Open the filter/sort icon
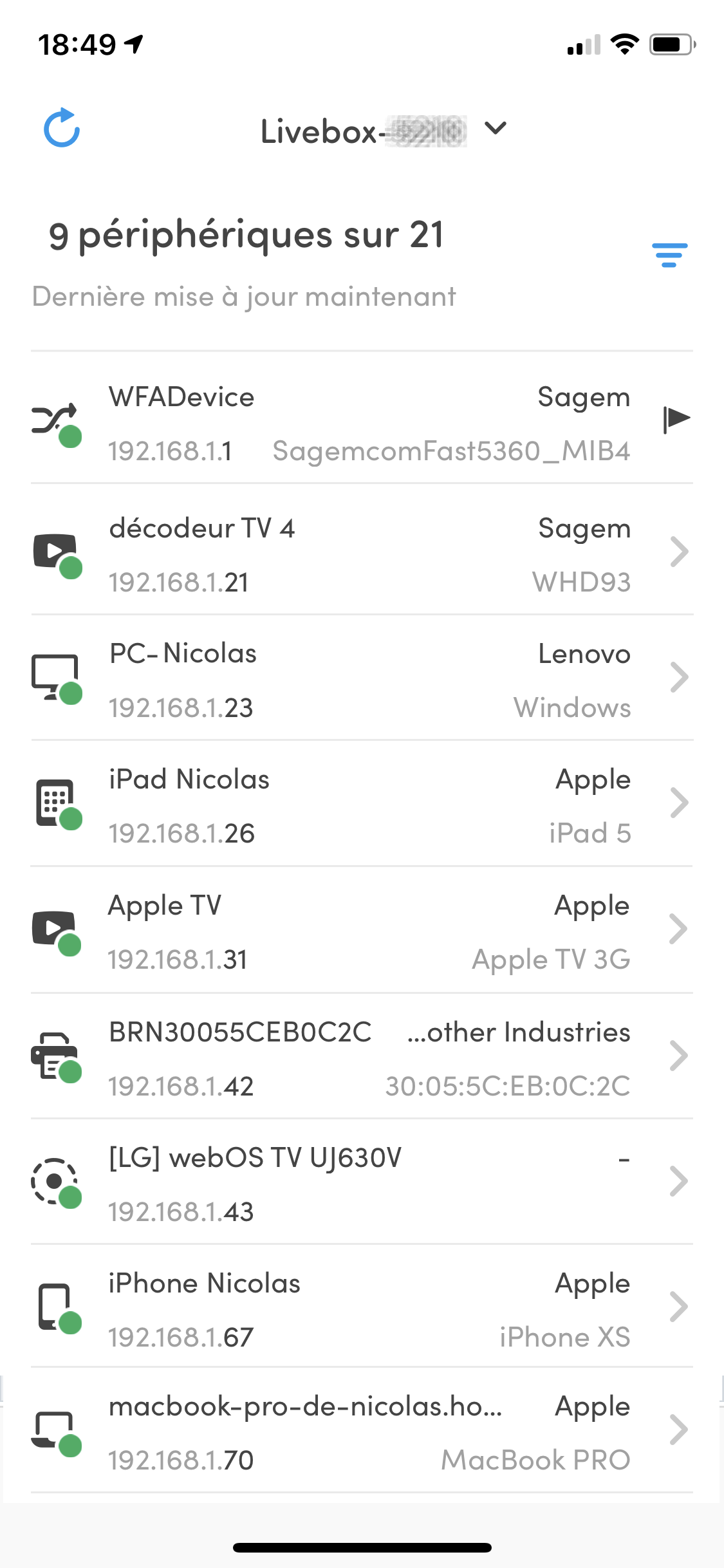The width and height of the screenshot is (724, 1568). pyautogui.click(x=669, y=255)
